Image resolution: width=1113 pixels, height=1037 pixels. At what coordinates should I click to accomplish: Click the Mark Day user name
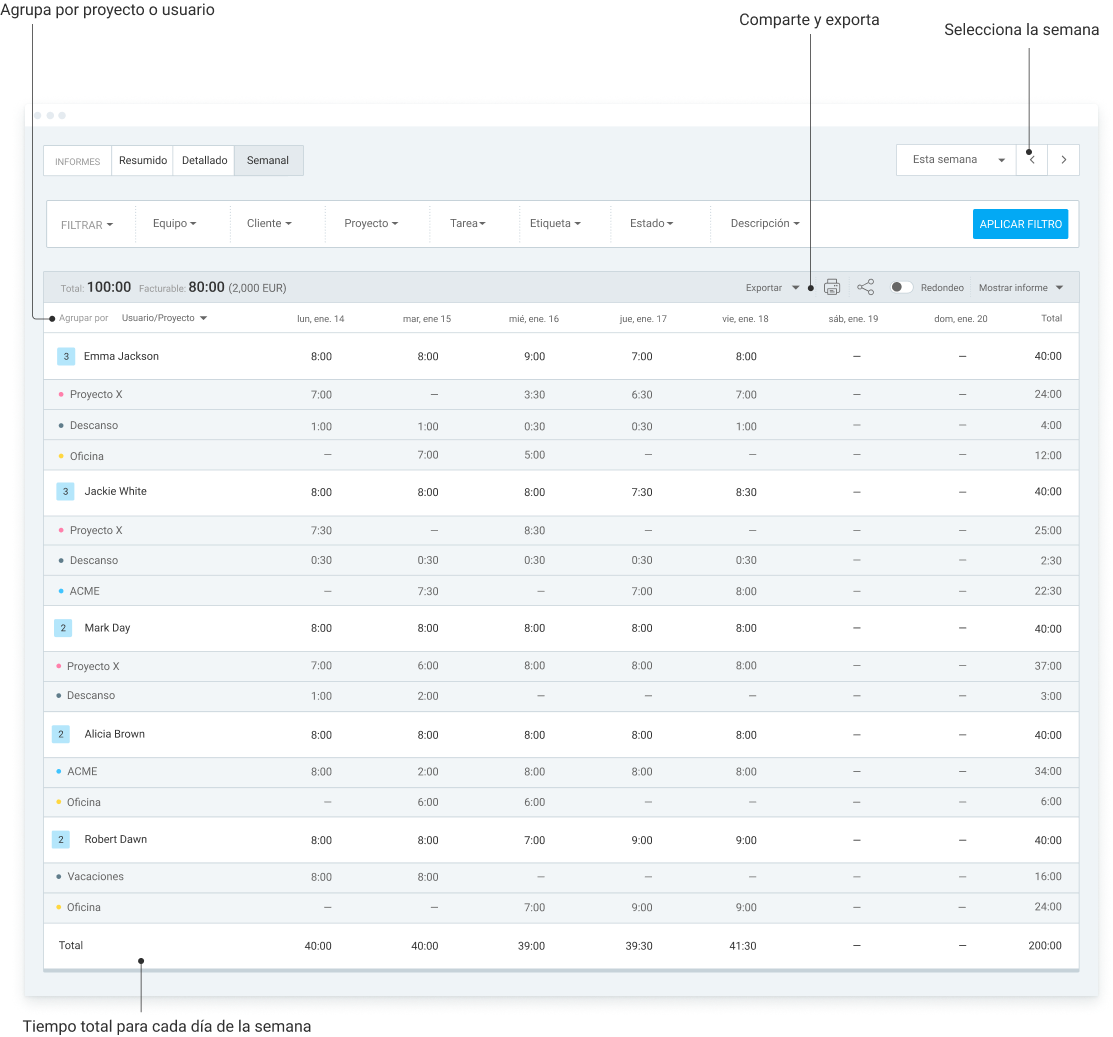107,628
